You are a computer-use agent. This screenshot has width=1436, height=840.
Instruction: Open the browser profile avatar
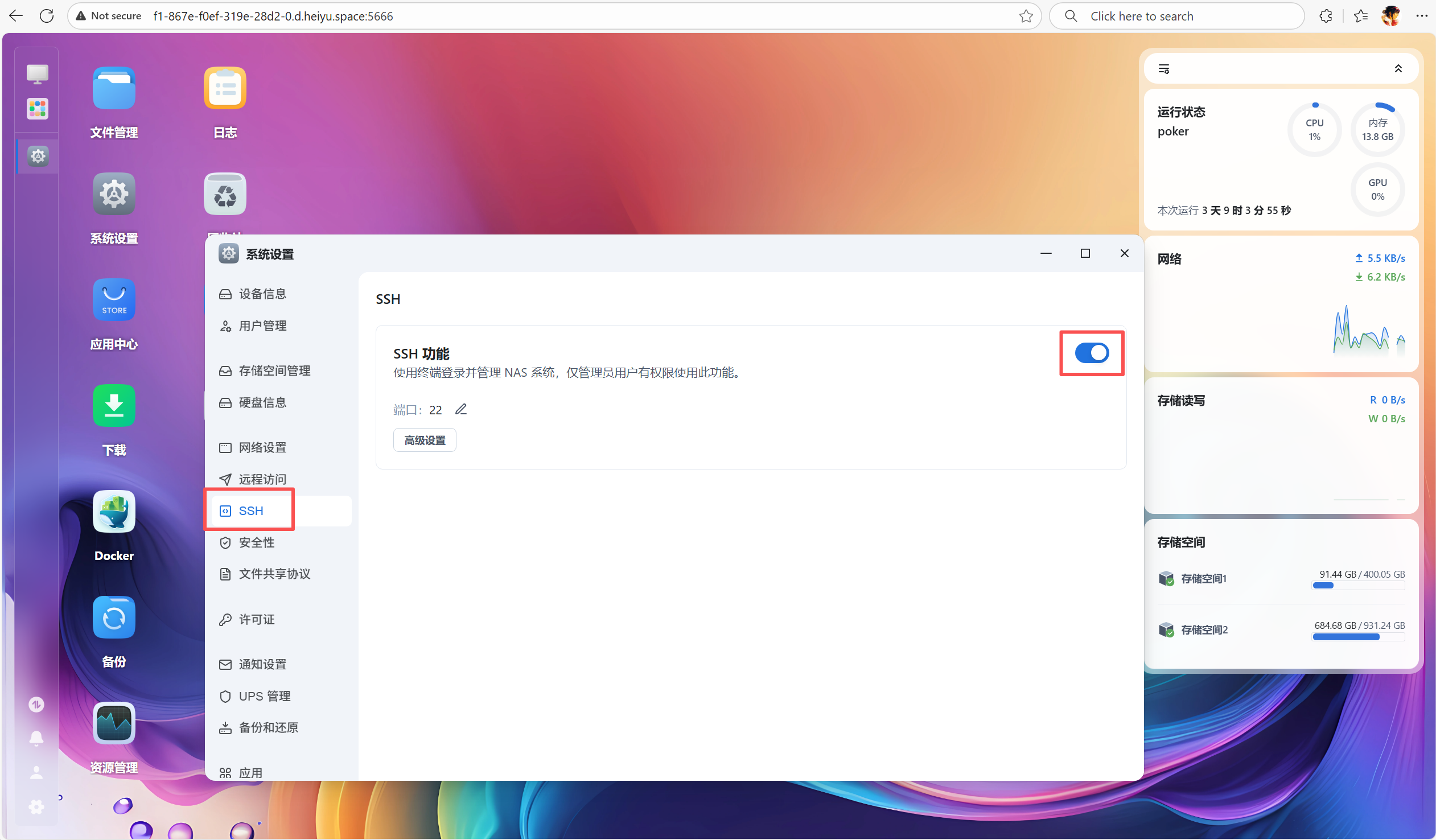click(x=1391, y=16)
